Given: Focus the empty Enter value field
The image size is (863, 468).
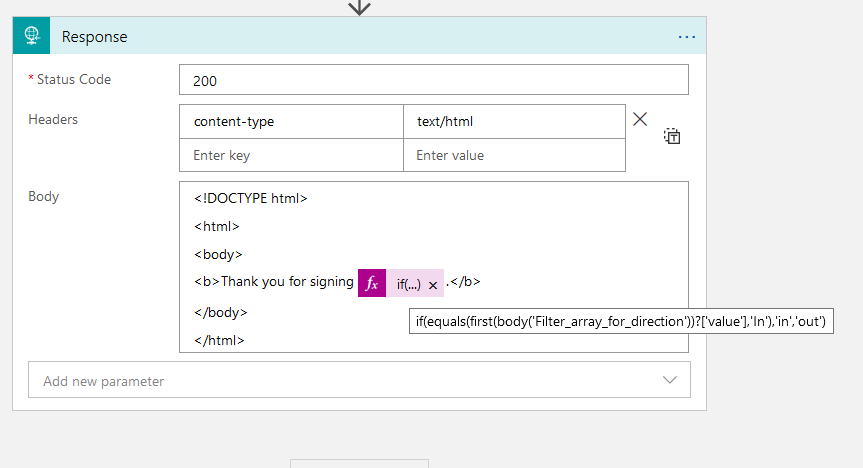Looking at the screenshot, I should coord(514,155).
